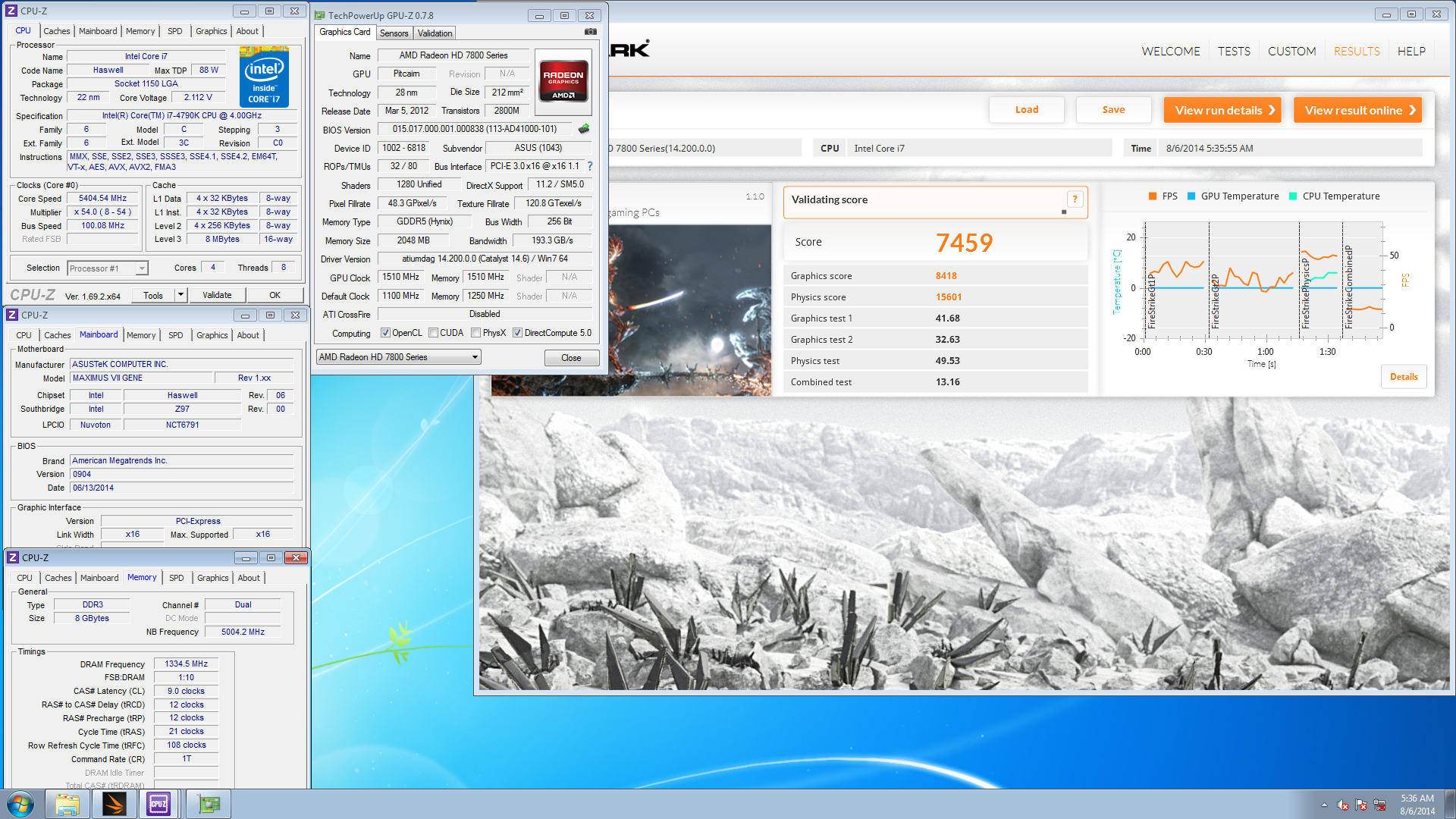This screenshot has width=1456, height=819.
Task: Click the Mainboard CPU-Z window title icon
Action: [12, 315]
